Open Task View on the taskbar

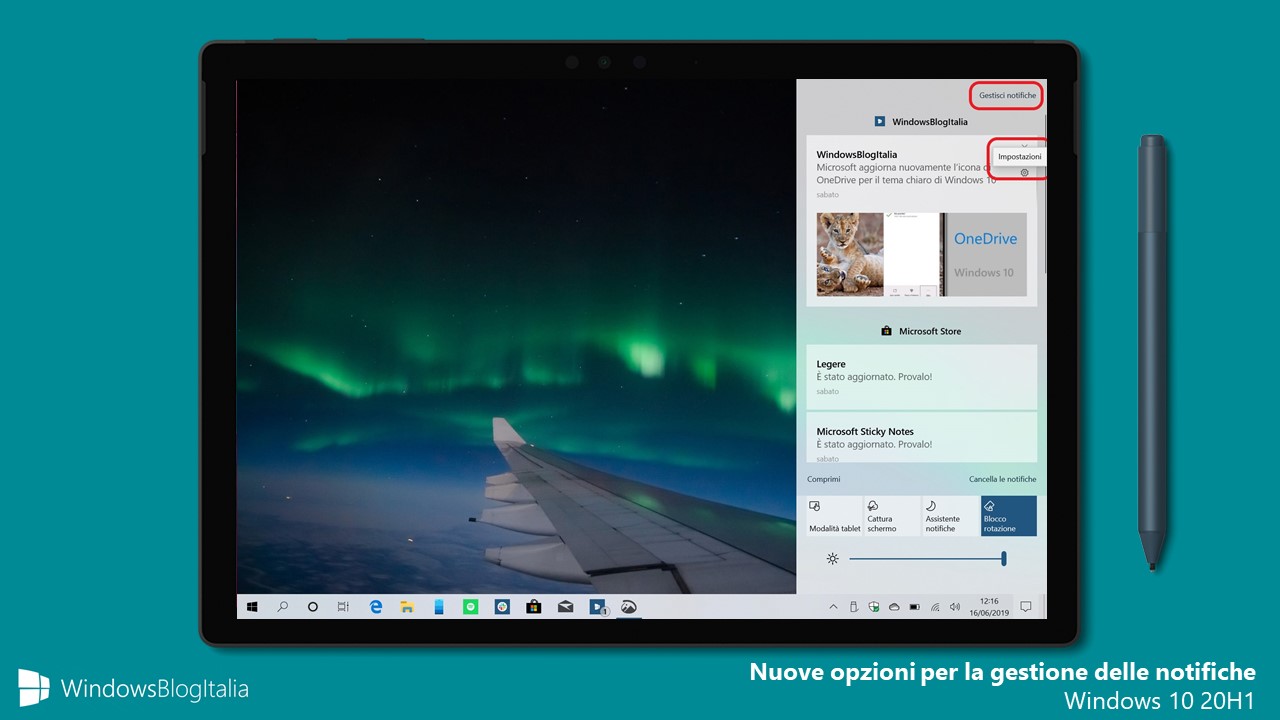coord(343,606)
